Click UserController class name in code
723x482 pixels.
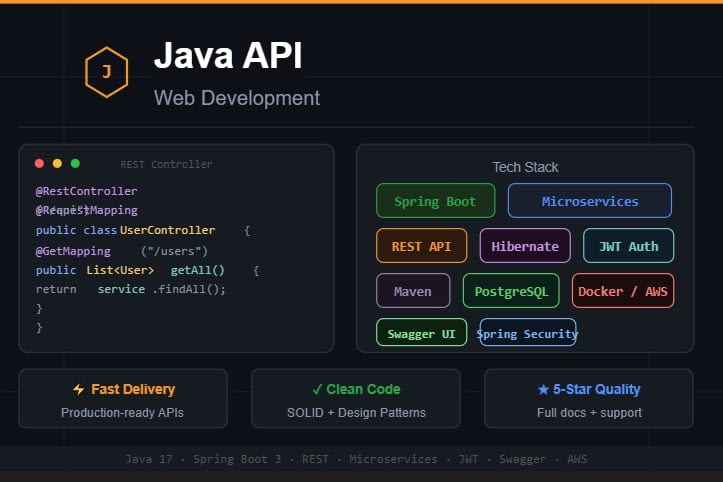(167, 230)
